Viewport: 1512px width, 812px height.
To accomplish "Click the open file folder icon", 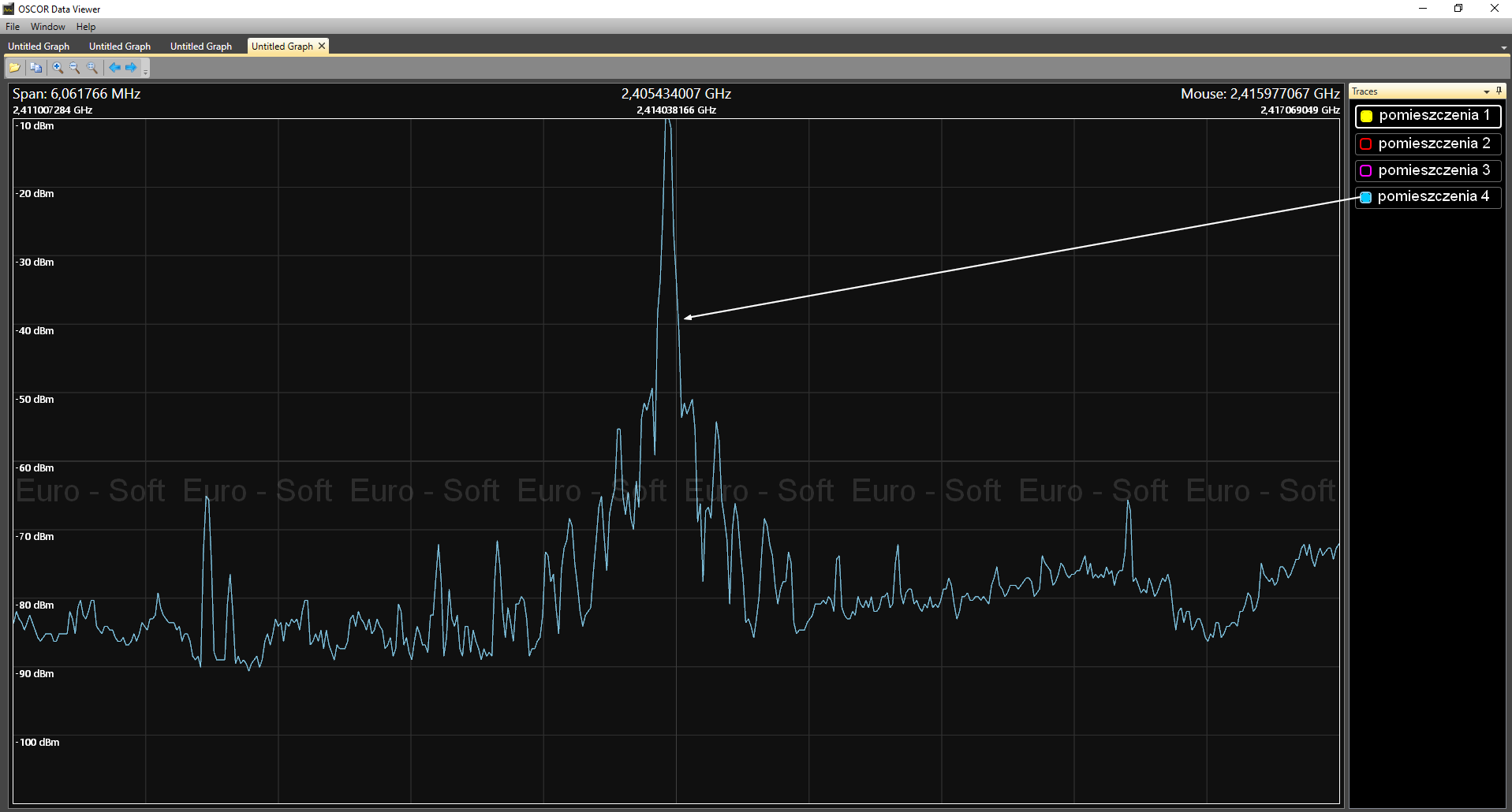I will (x=14, y=68).
